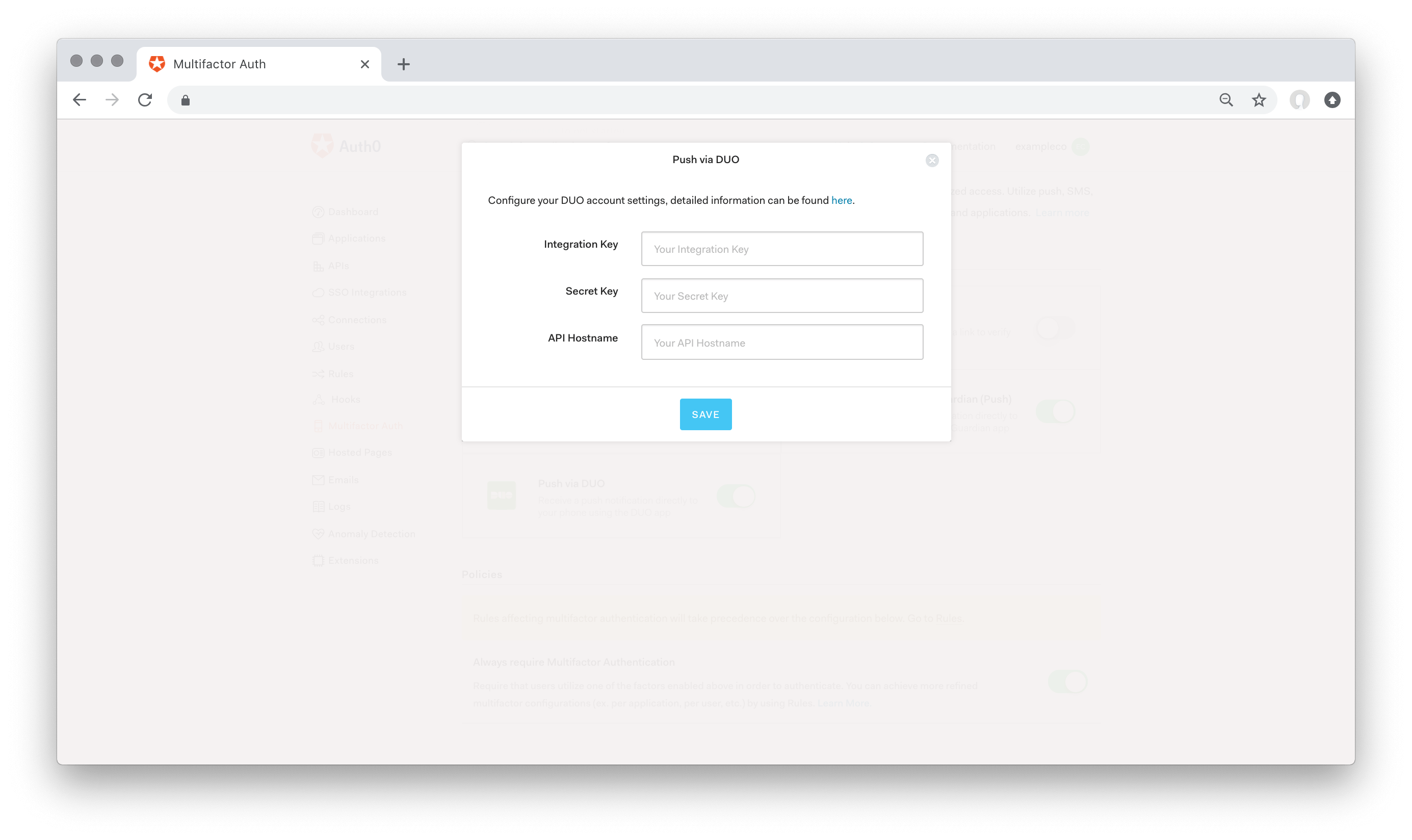Open the Extensions section
The image size is (1412, 840).
pos(353,560)
